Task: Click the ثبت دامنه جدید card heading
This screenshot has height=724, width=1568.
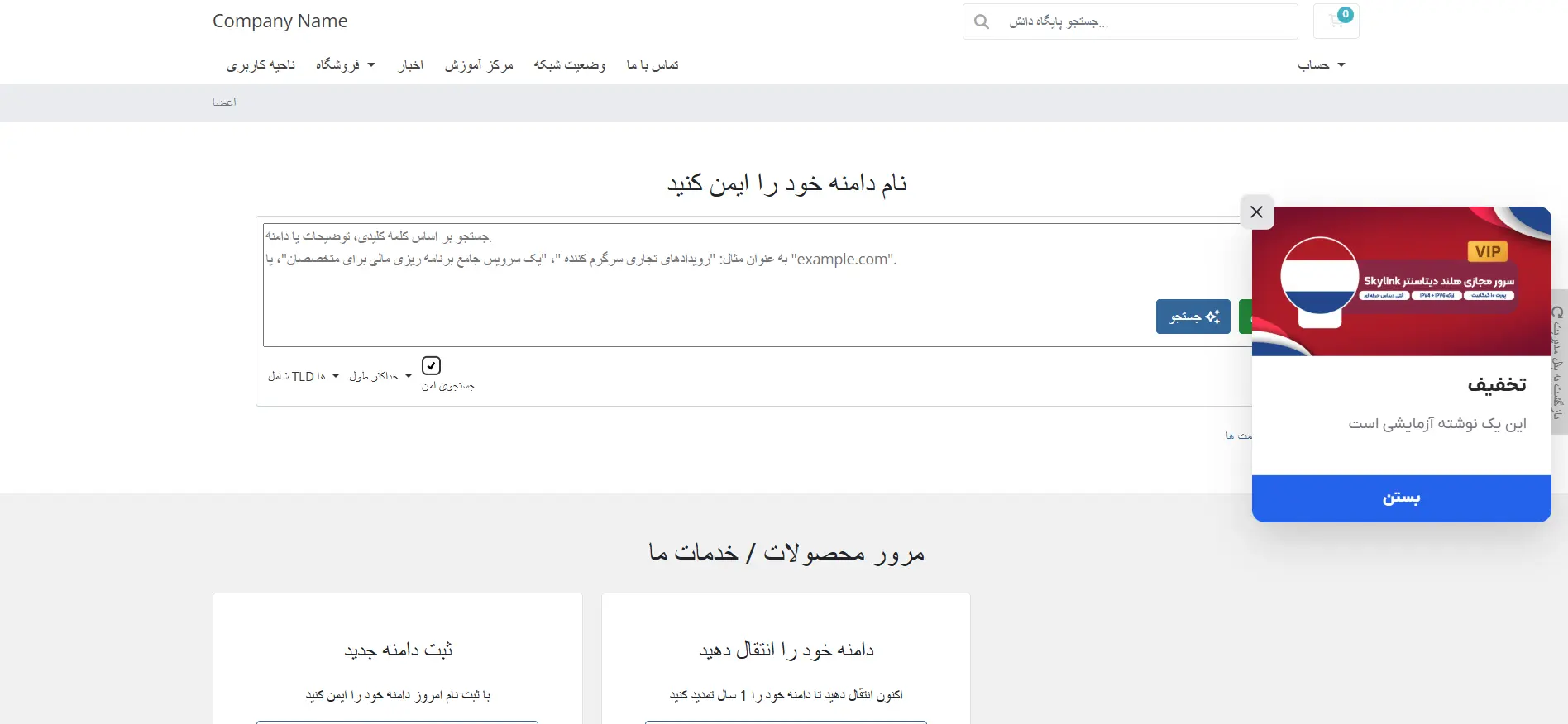Action: (398, 650)
